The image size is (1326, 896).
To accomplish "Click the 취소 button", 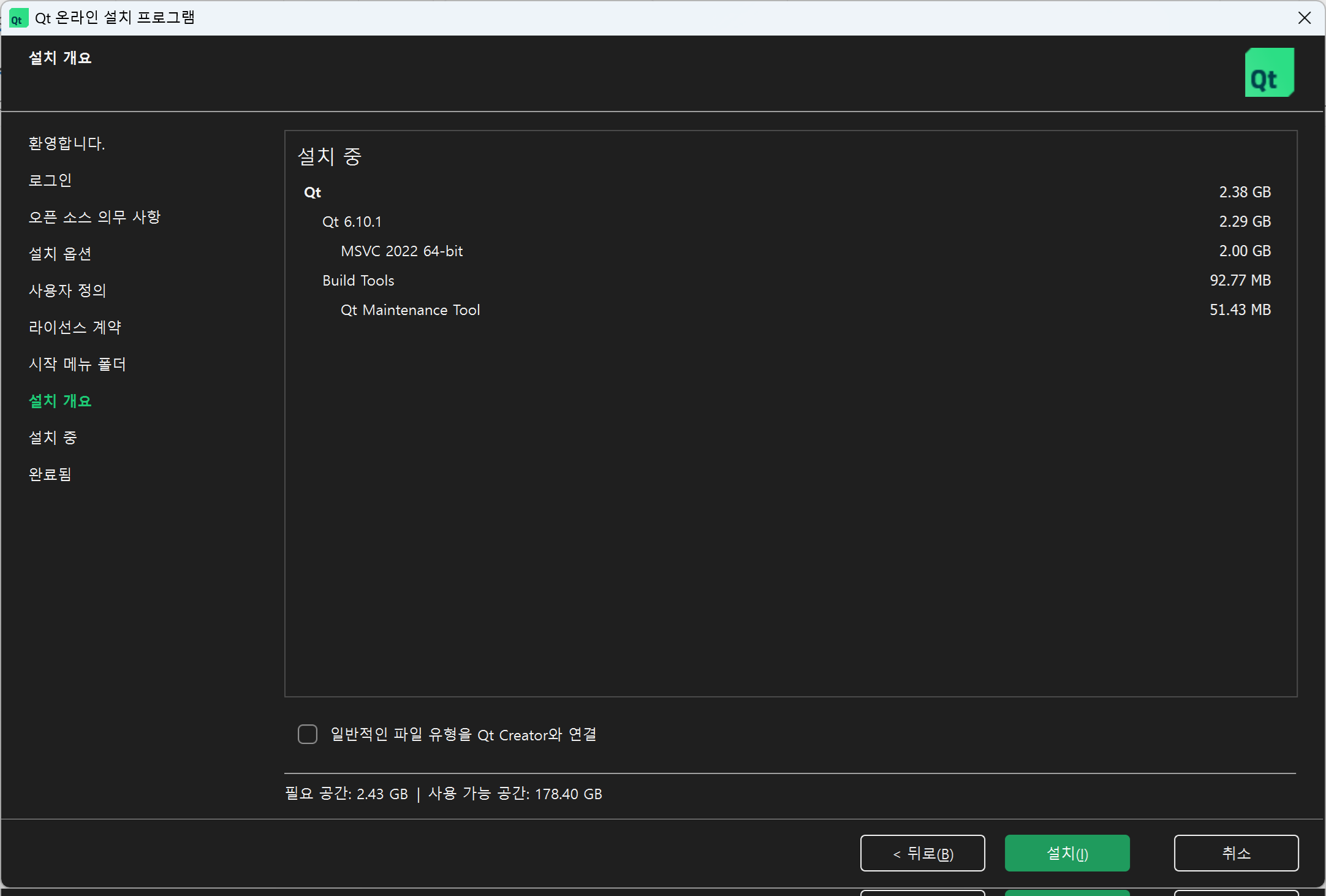I will (1236, 852).
